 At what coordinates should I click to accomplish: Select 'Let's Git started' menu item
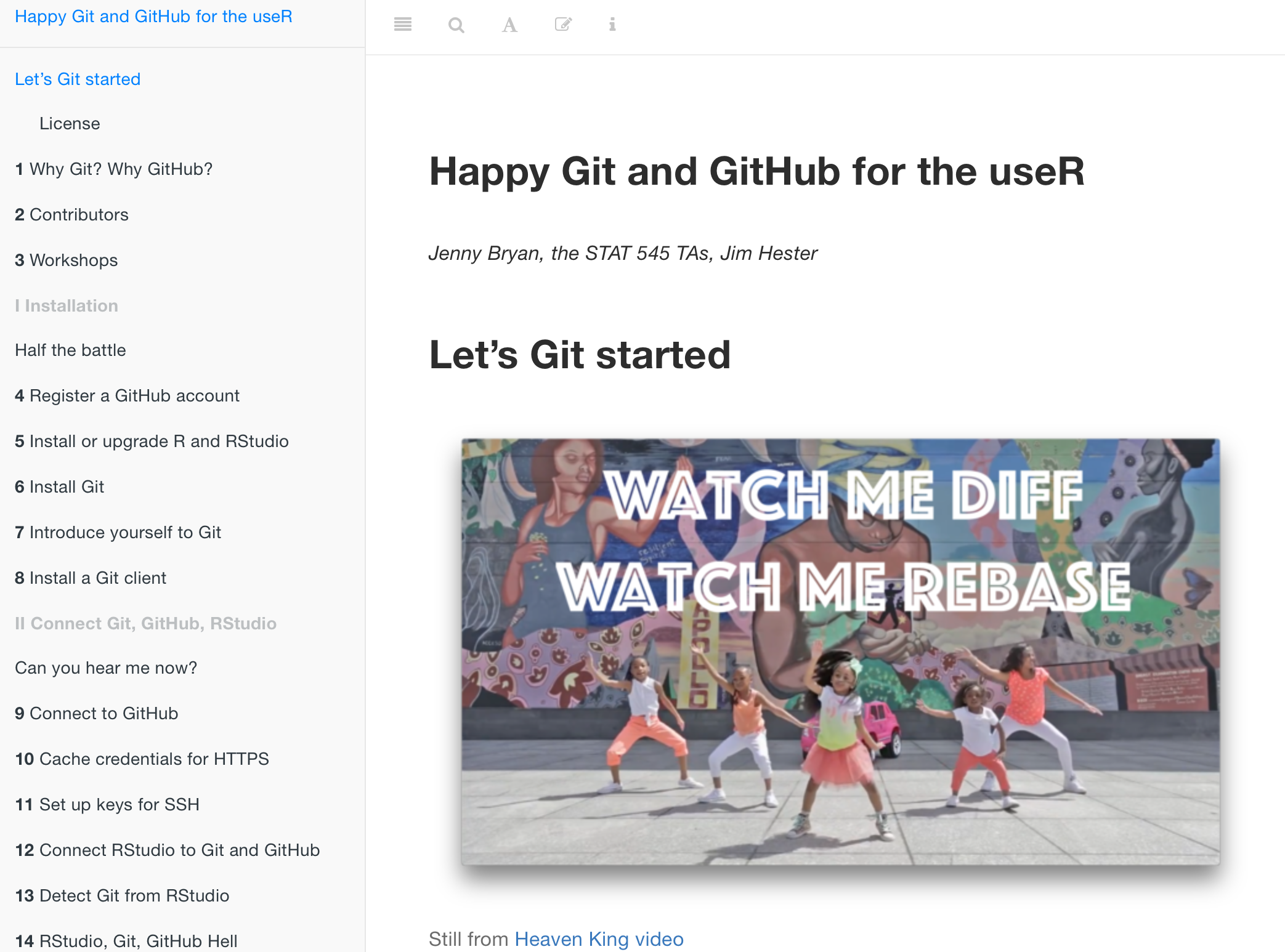pos(78,78)
